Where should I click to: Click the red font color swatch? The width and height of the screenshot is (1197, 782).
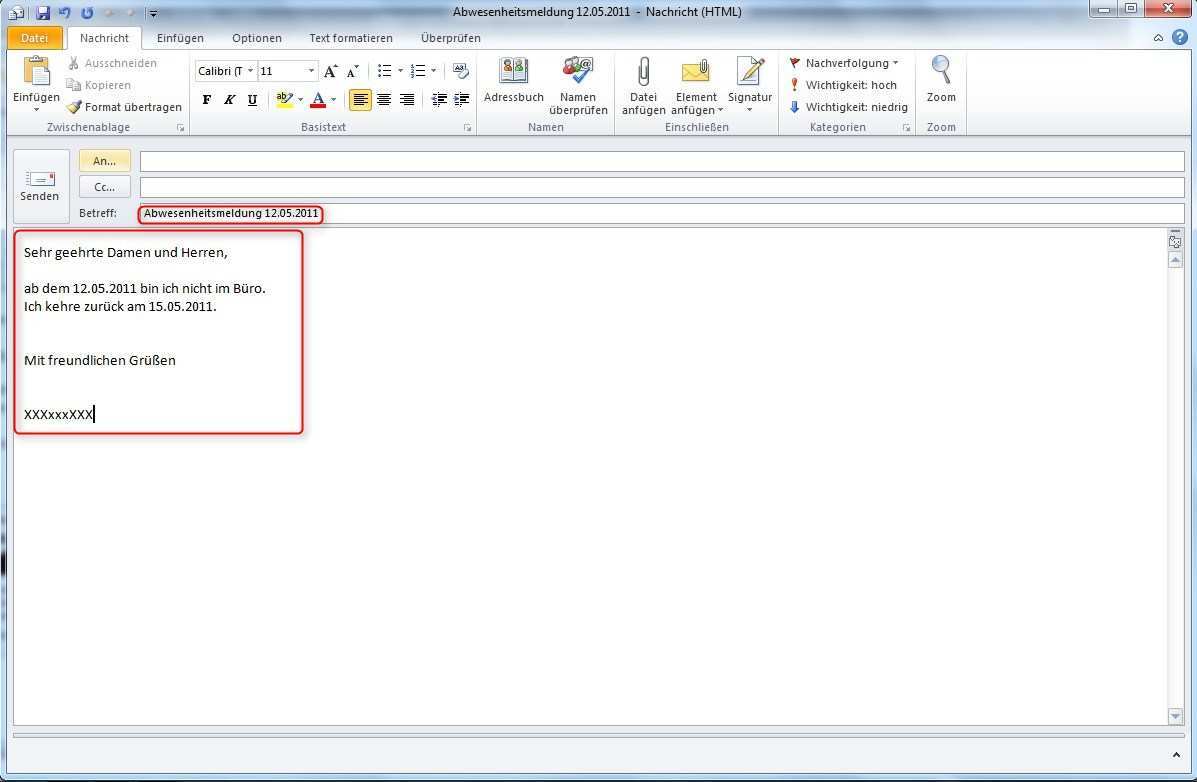[x=318, y=99]
